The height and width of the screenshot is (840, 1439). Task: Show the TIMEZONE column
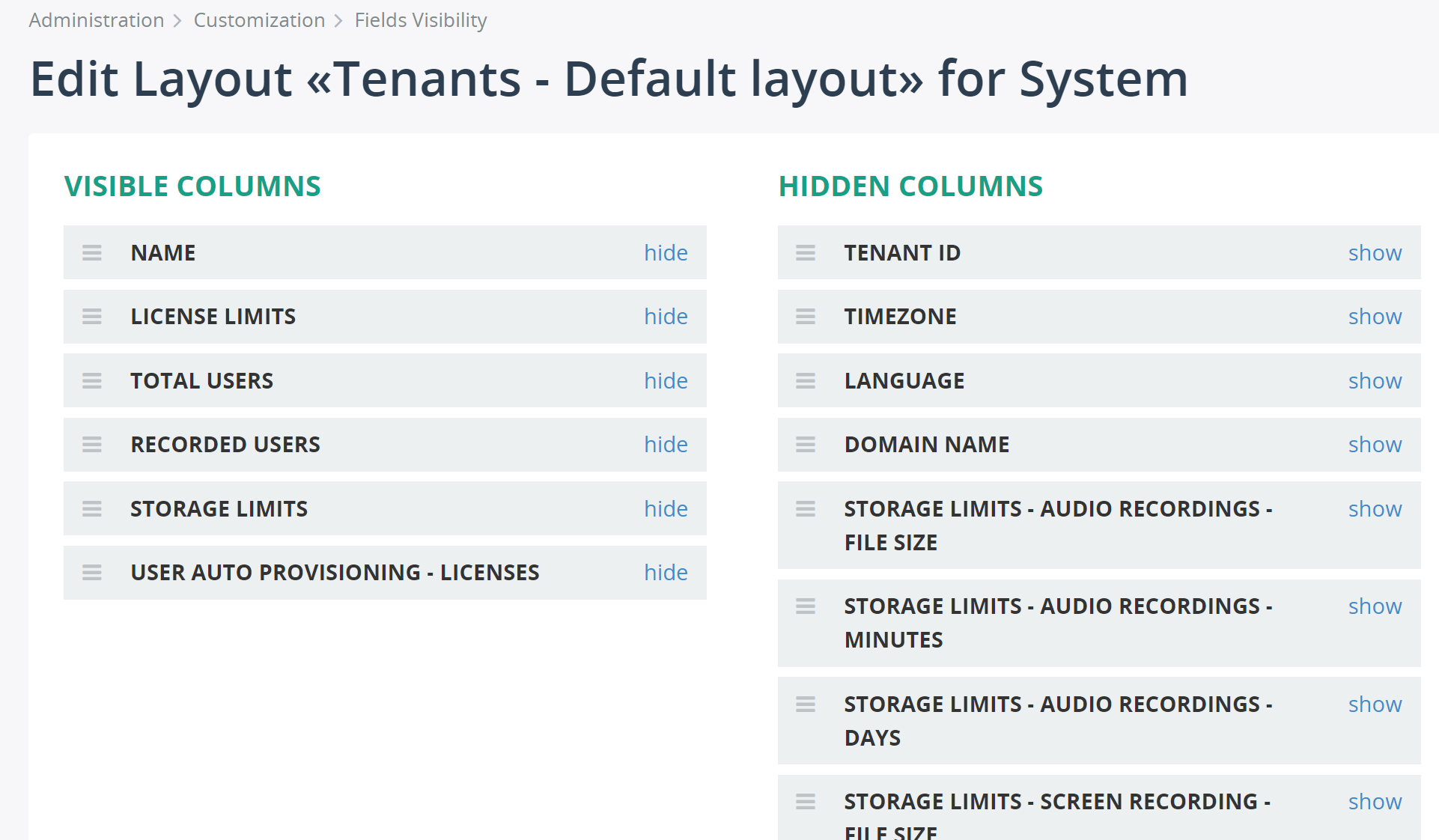(x=1375, y=317)
